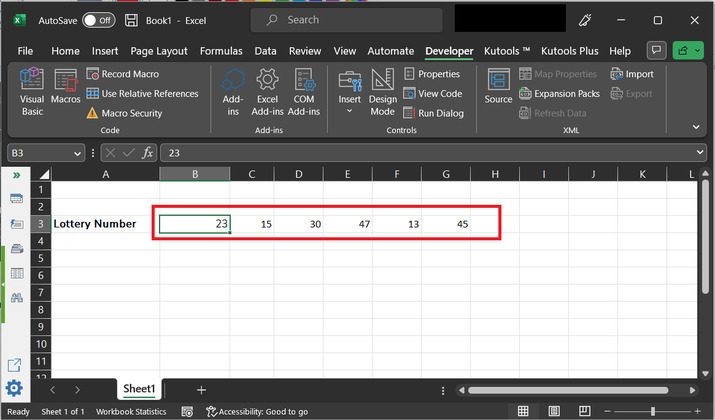Click the Macros icon
This screenshot has width=715, height=420.
[66, 87]
